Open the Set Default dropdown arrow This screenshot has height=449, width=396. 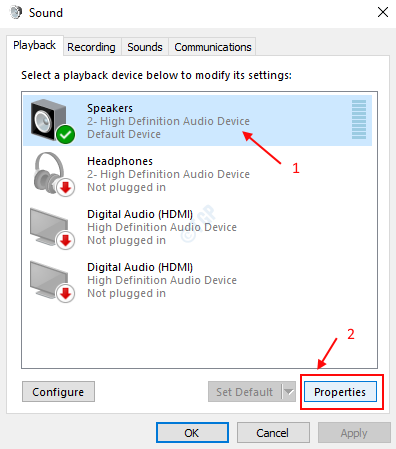[289, 392]
